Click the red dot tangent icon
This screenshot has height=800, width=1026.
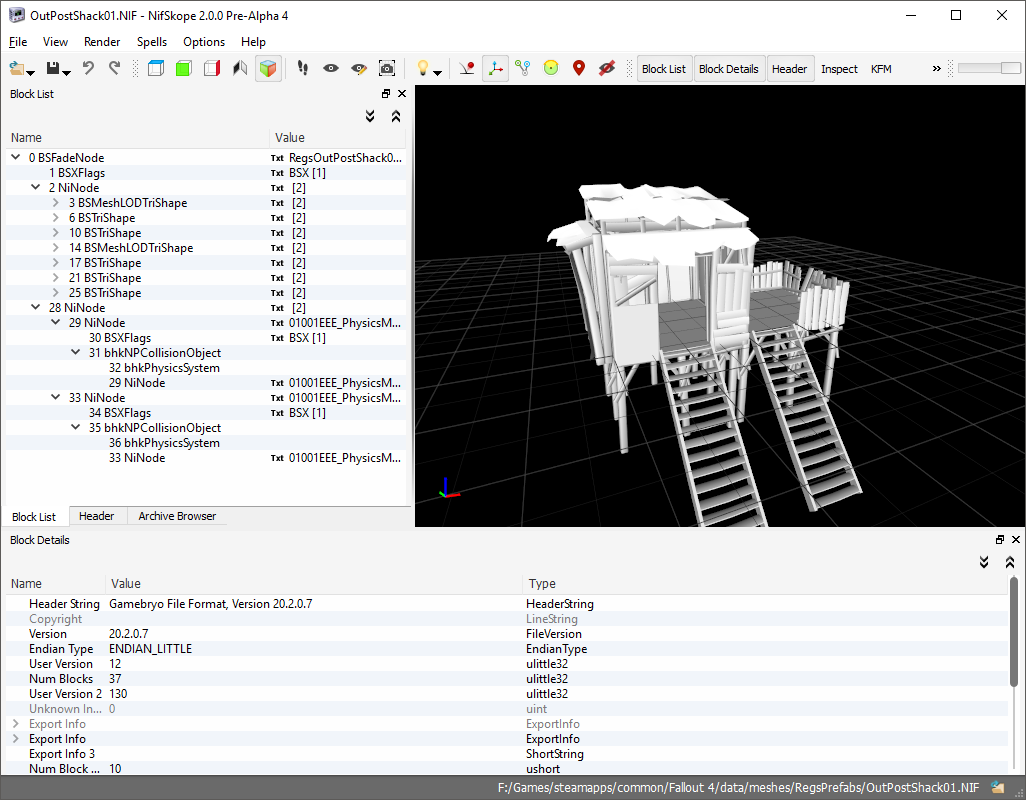(x=467, y=68)
